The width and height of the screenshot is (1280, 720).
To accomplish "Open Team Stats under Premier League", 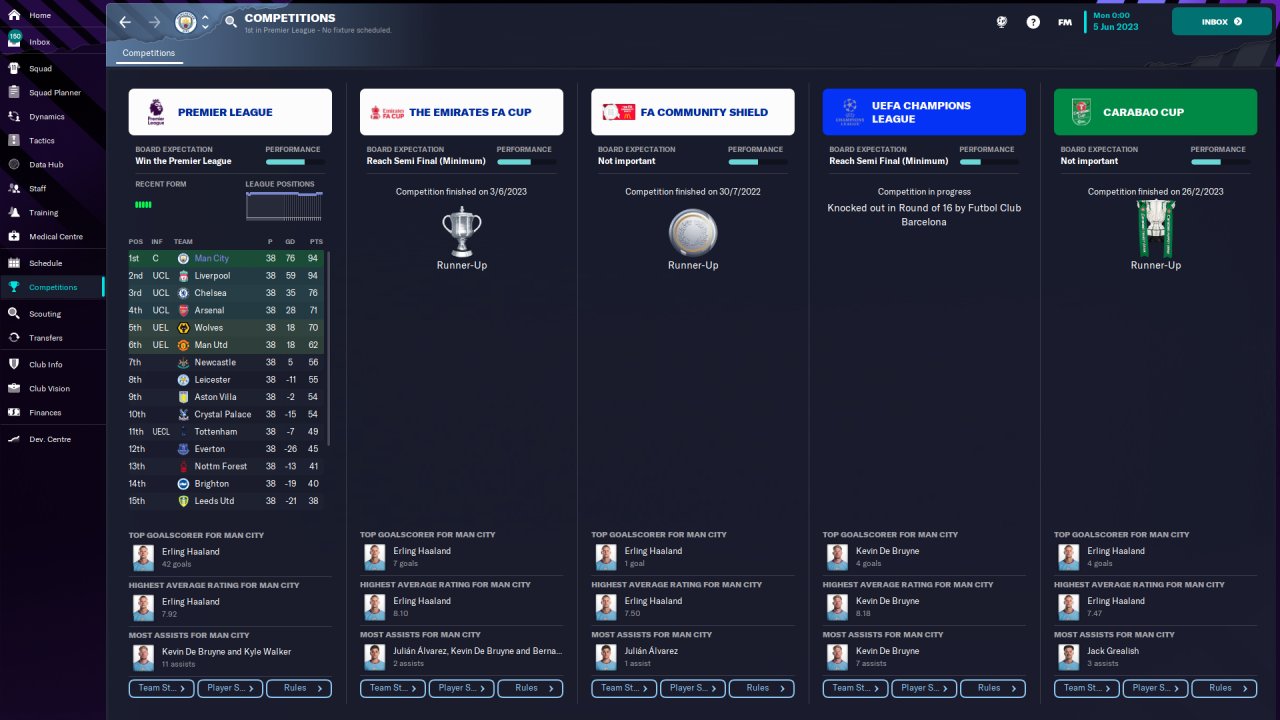I will pos(162,688).
